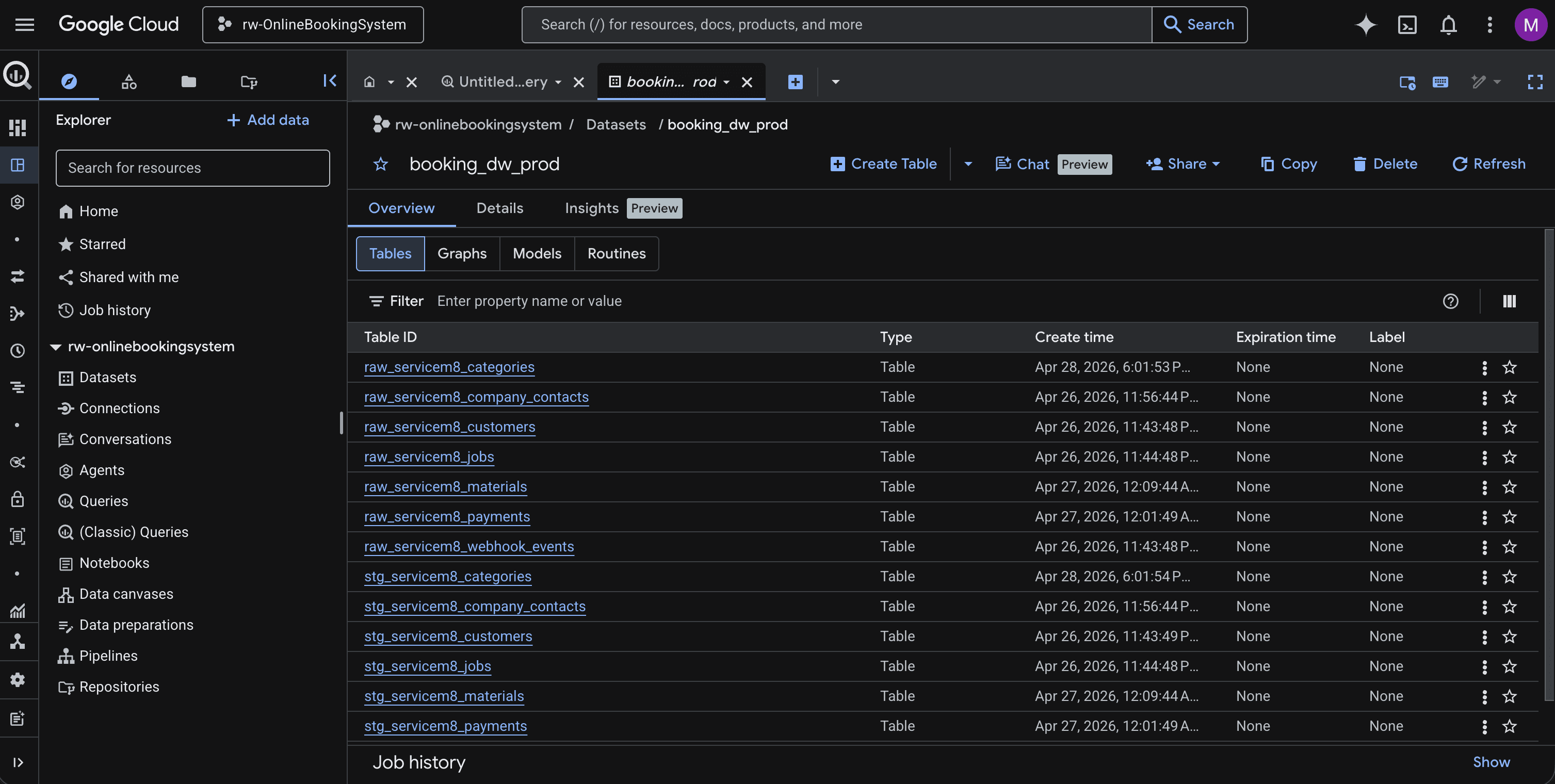Star the raw_servicem8_webhook_events table

1509,547
